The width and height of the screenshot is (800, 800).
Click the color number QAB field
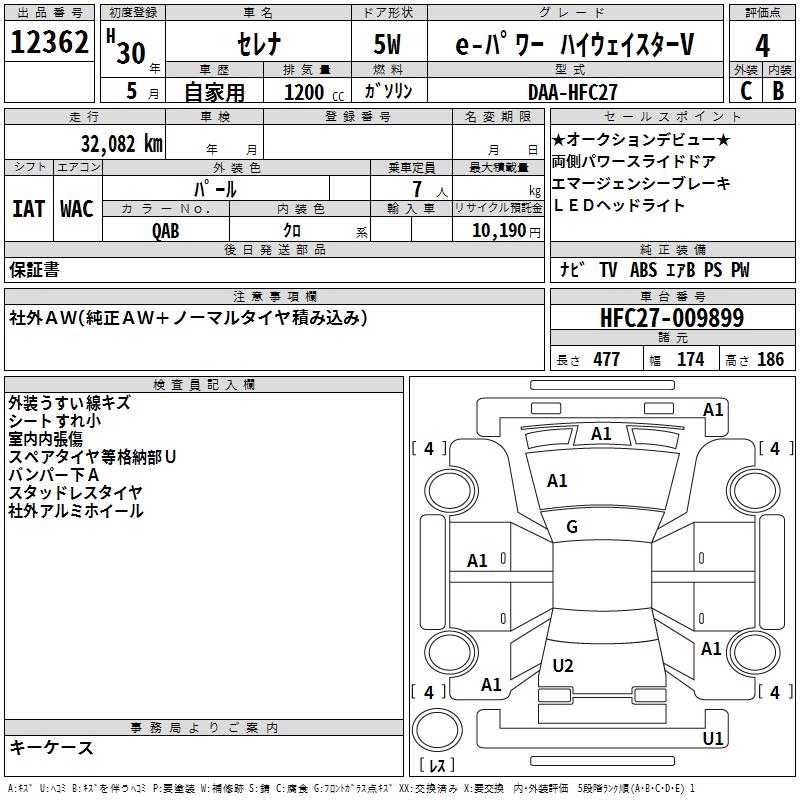pyautogui.click(x=166, y=230)
